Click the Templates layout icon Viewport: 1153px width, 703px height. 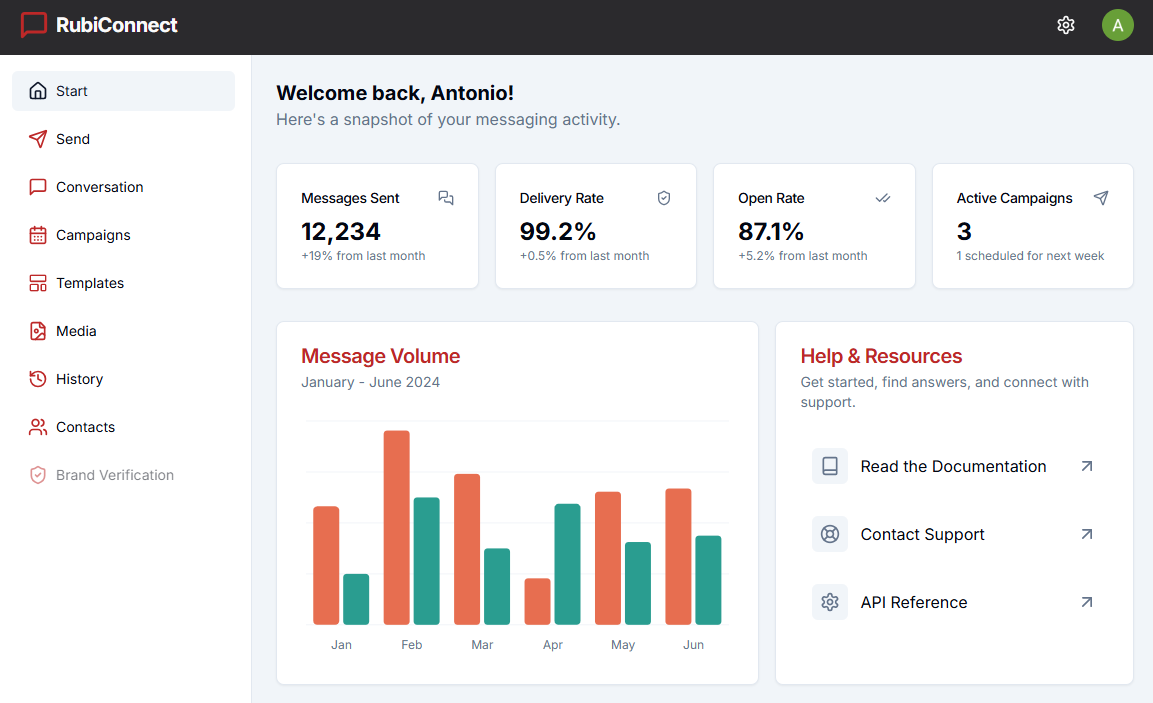38,283
